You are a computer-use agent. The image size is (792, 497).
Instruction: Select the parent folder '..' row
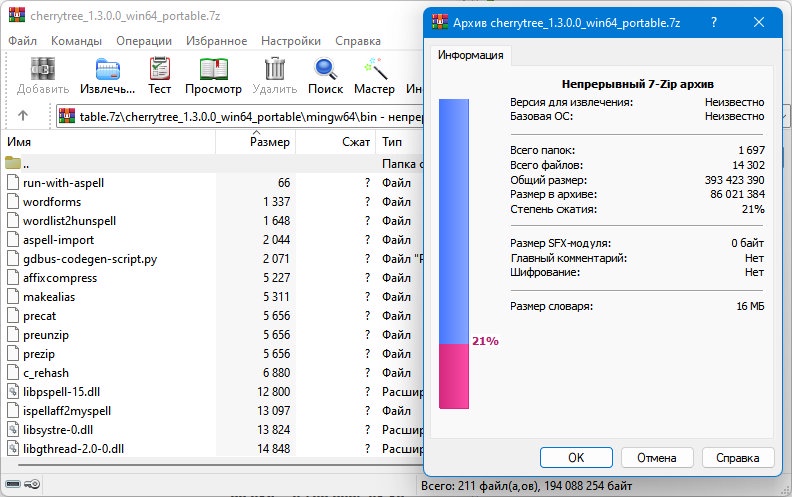pos(212,164)
